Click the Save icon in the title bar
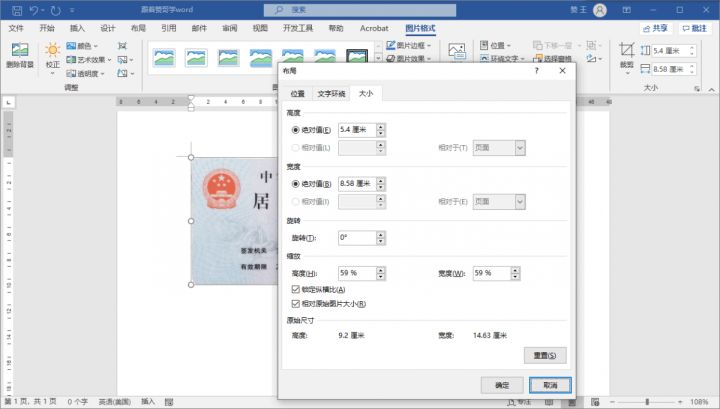The image size is (720, 409). pyautogui.click(x=17, y=10)
